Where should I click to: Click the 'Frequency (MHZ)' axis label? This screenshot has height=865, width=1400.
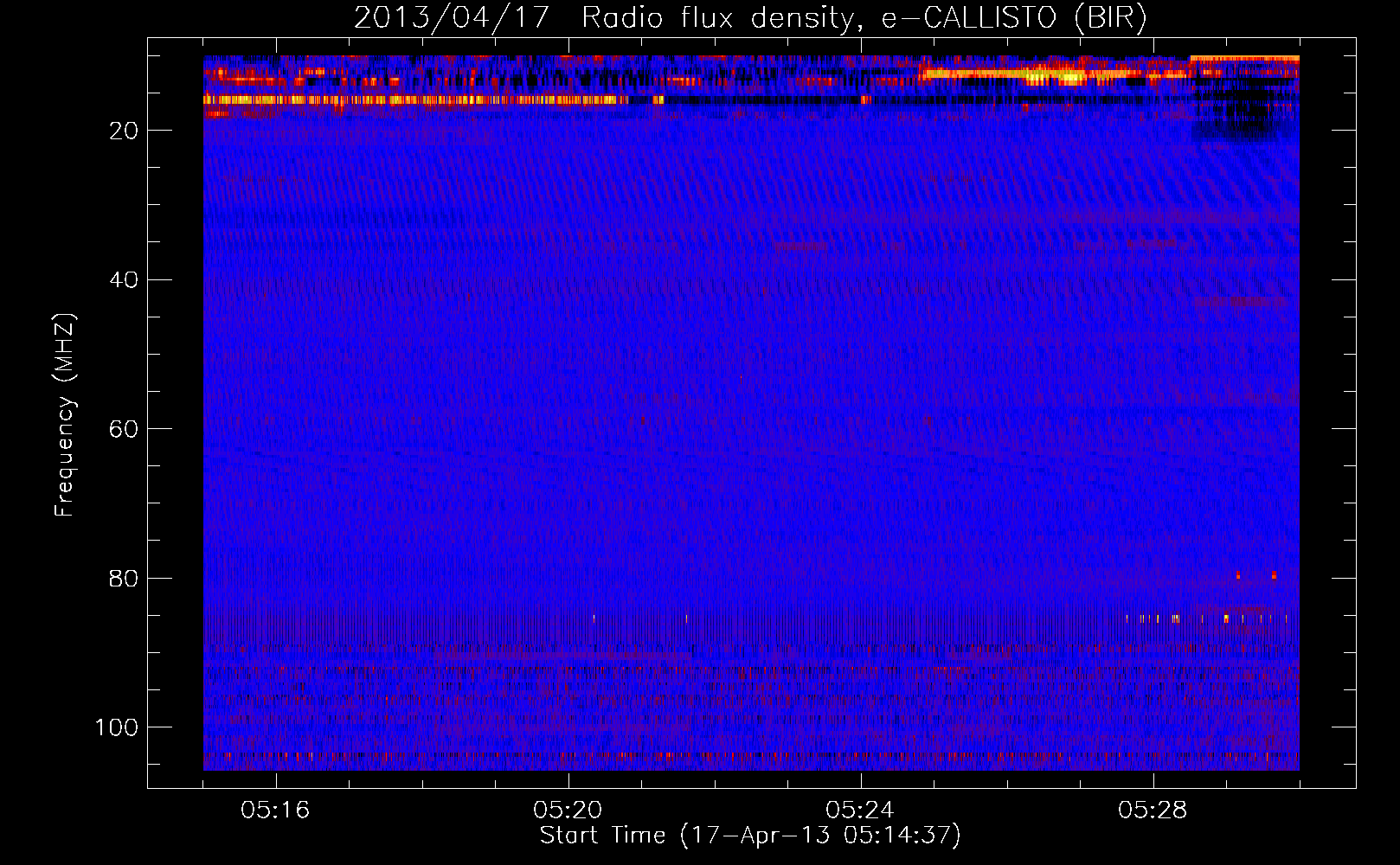pos(65,415)
